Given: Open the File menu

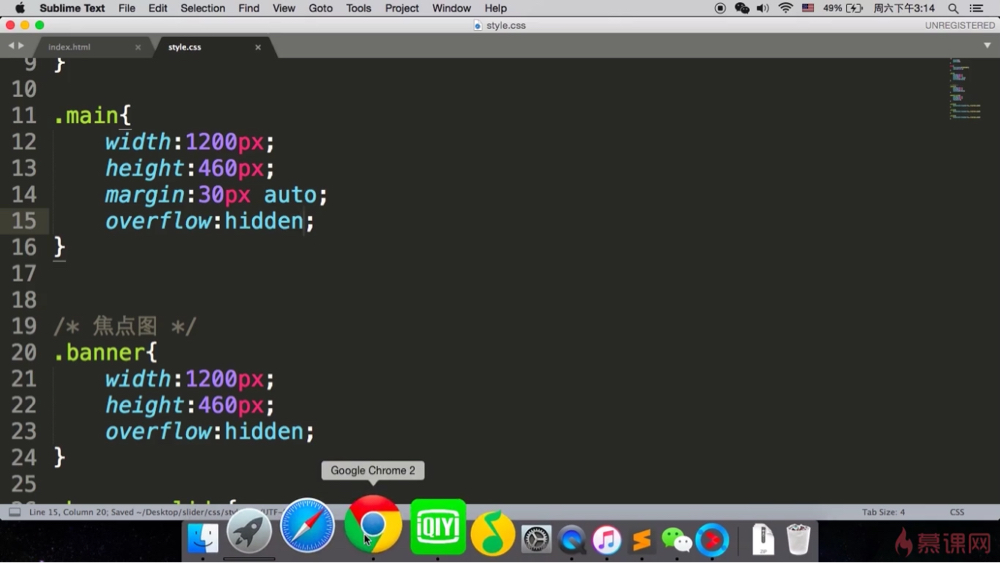Looking at the screenshot, I should [x=127, y=8].
